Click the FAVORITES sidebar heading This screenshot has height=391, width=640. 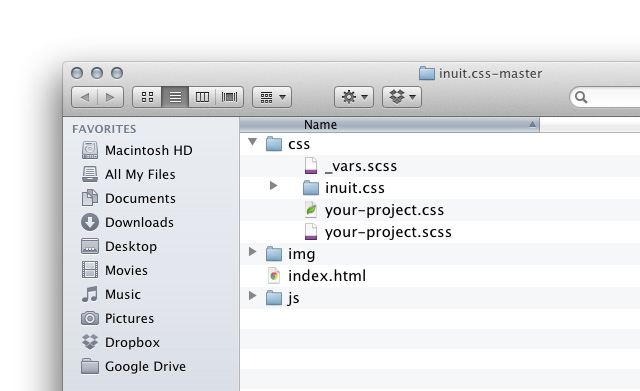104,129
